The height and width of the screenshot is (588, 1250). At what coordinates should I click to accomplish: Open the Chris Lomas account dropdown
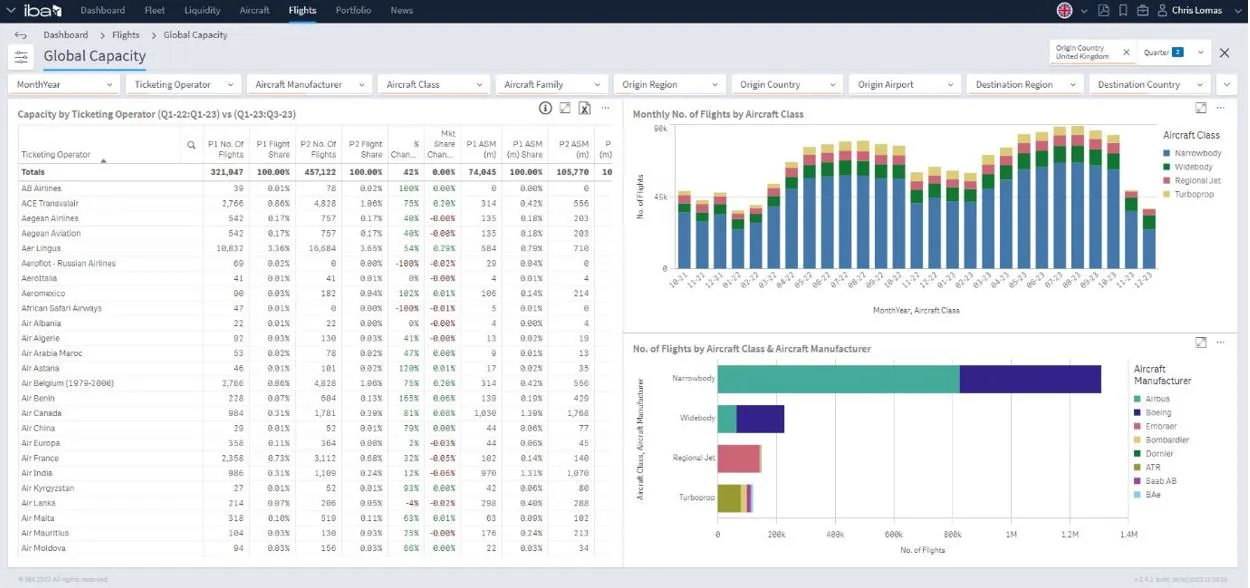point(1238,10)
